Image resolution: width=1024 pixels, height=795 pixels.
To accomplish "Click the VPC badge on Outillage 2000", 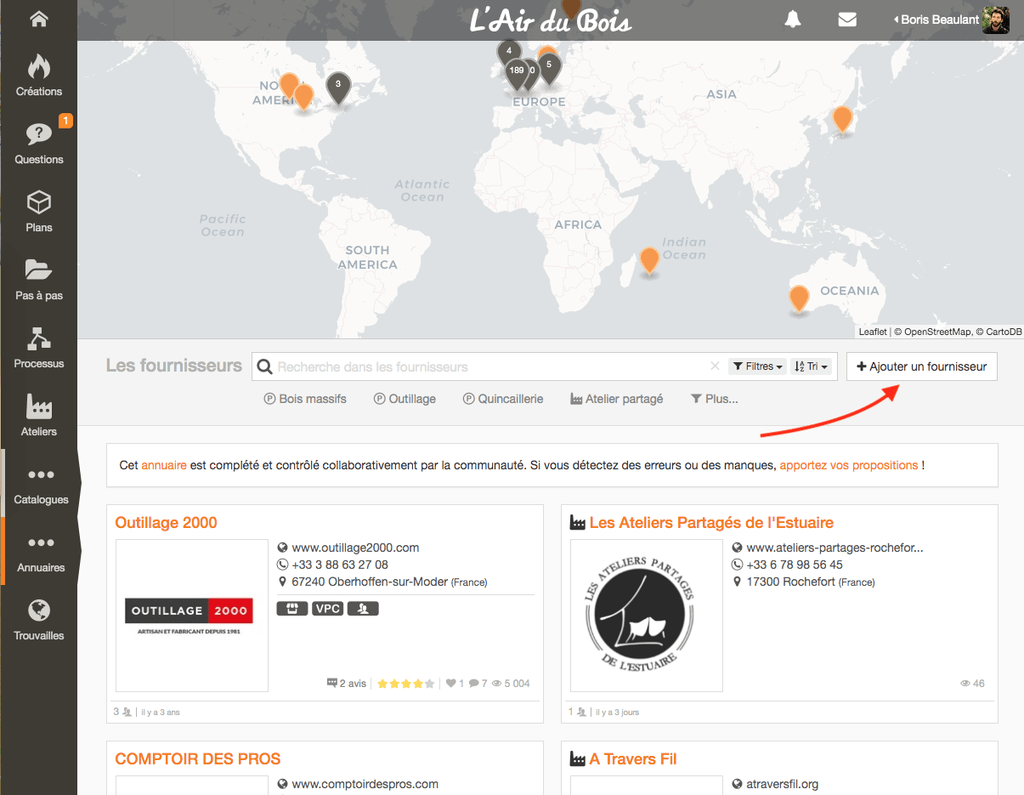I will [x=327, y=609].
